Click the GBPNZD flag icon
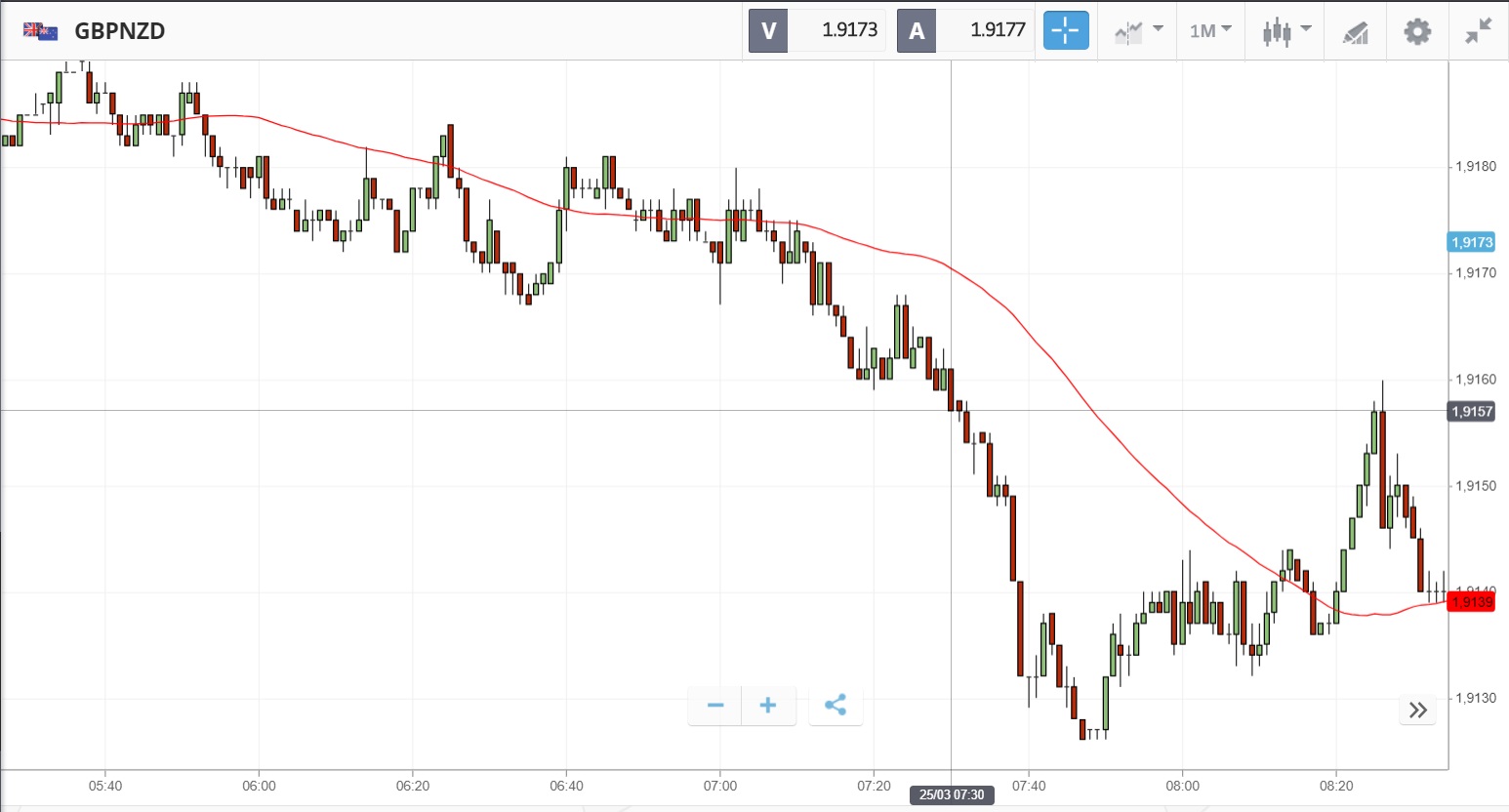This screenshot has width=1509, height=812. click(41, 30)
